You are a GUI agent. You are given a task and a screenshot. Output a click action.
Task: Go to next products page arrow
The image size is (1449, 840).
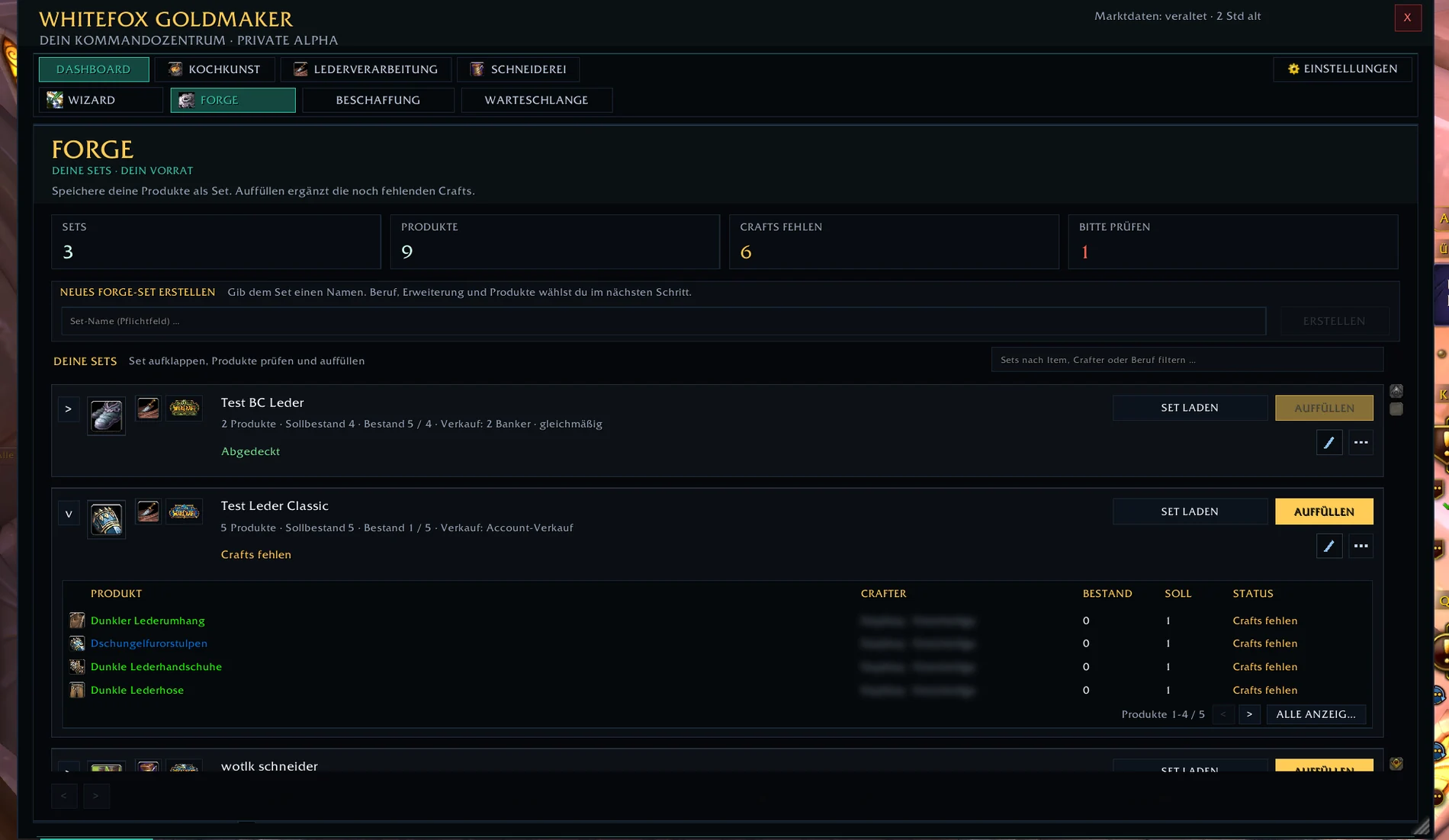[x=1249, y=714]
